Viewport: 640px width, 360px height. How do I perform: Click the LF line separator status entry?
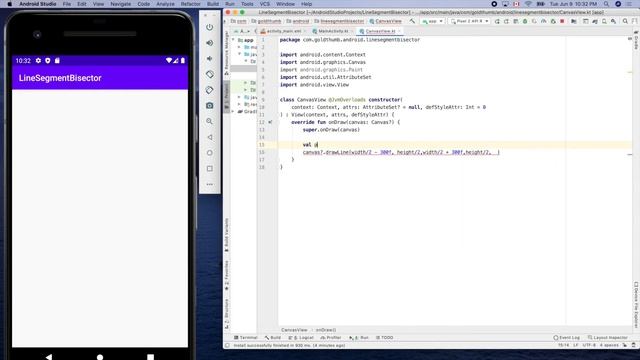pyautogui.click(x=576, y=345)
